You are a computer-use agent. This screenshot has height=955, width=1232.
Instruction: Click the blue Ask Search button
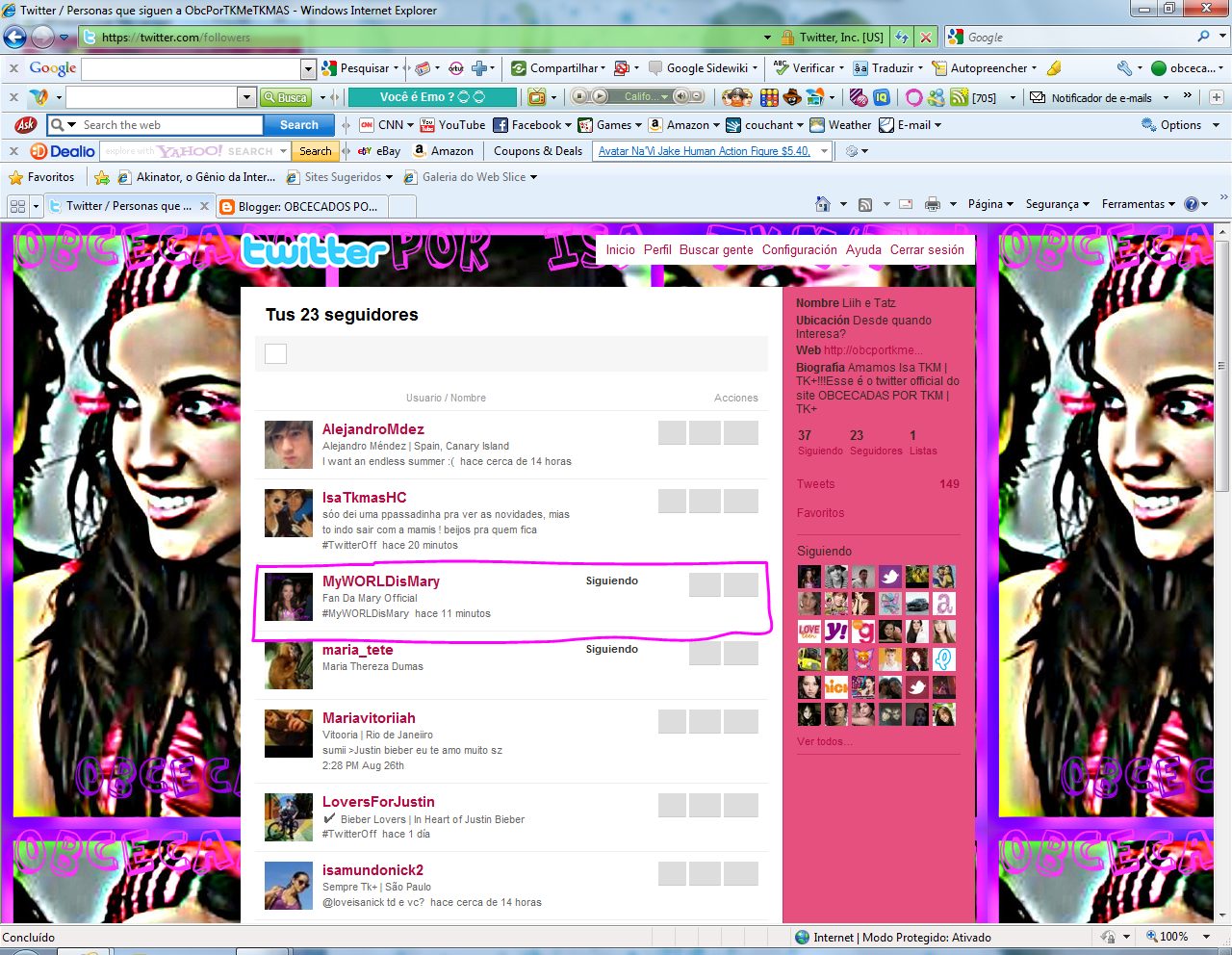pyautogui.click(x=298, y=125)
